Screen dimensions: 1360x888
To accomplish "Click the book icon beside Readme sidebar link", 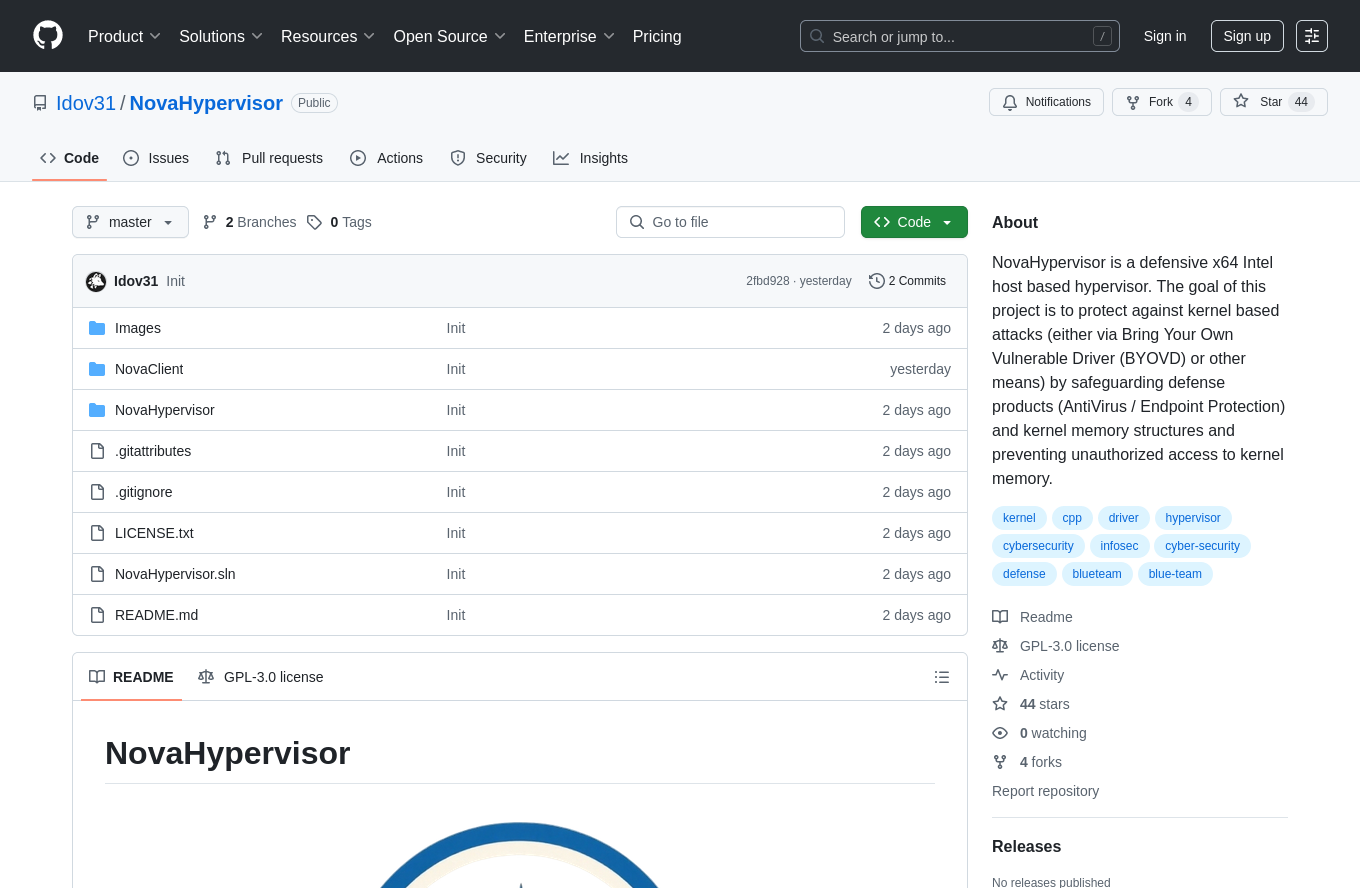I will click(1000, 617).
